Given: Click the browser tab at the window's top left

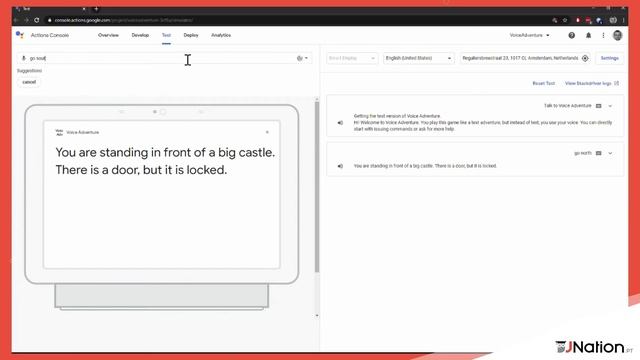Looking at the screenshot, I should [50, 9].
